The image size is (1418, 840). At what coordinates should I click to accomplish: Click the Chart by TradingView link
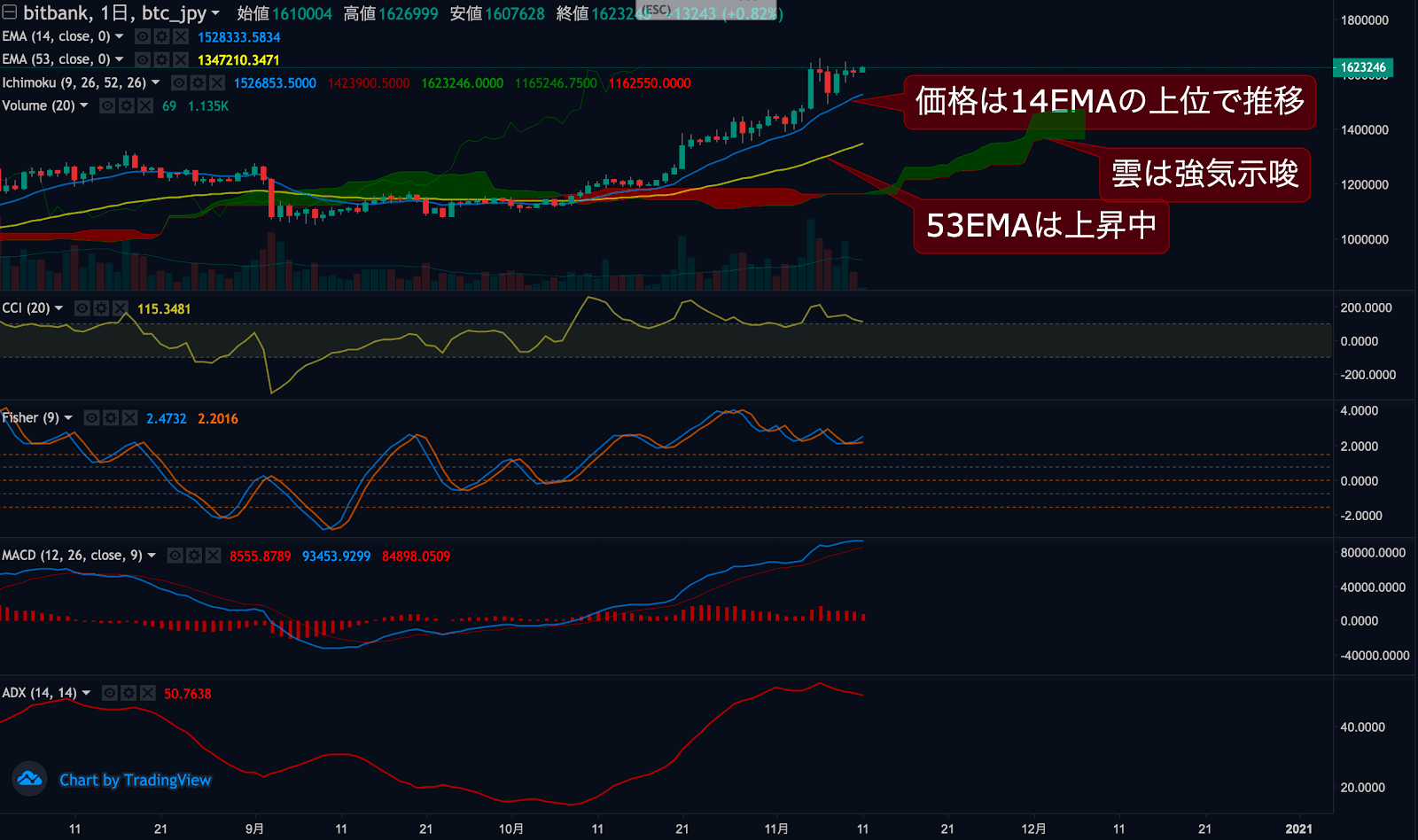pos(135,780)
